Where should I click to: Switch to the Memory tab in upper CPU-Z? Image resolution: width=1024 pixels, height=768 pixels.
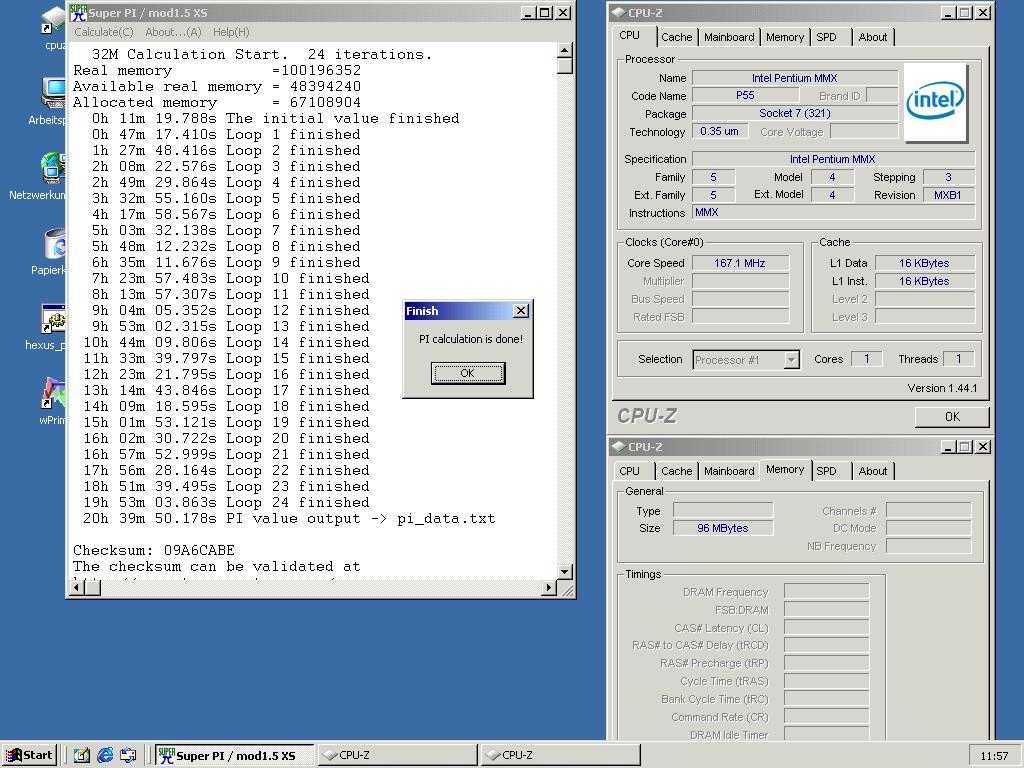(x=785, y=37)
